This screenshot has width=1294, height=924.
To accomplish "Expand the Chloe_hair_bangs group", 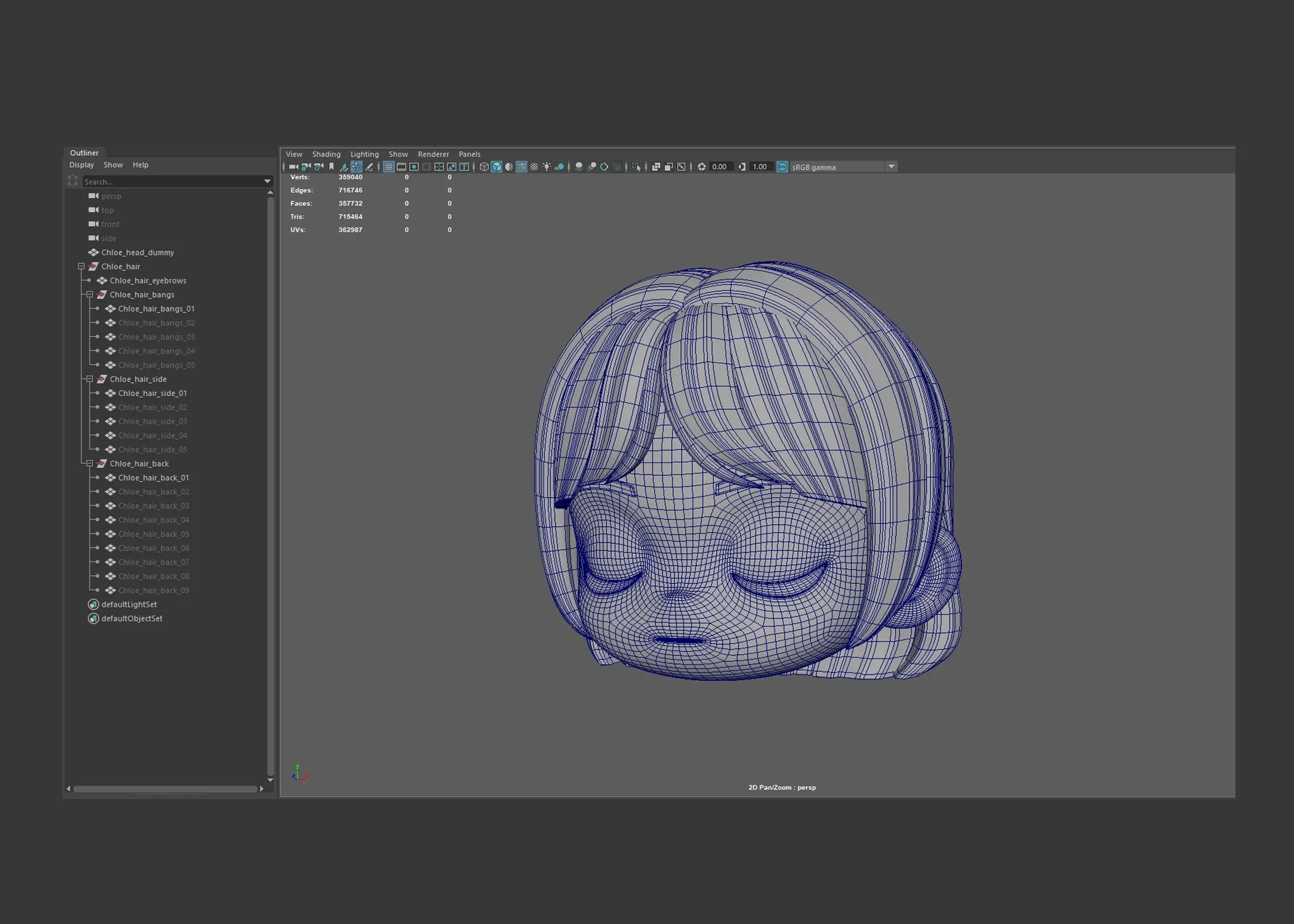I will 88,294.
